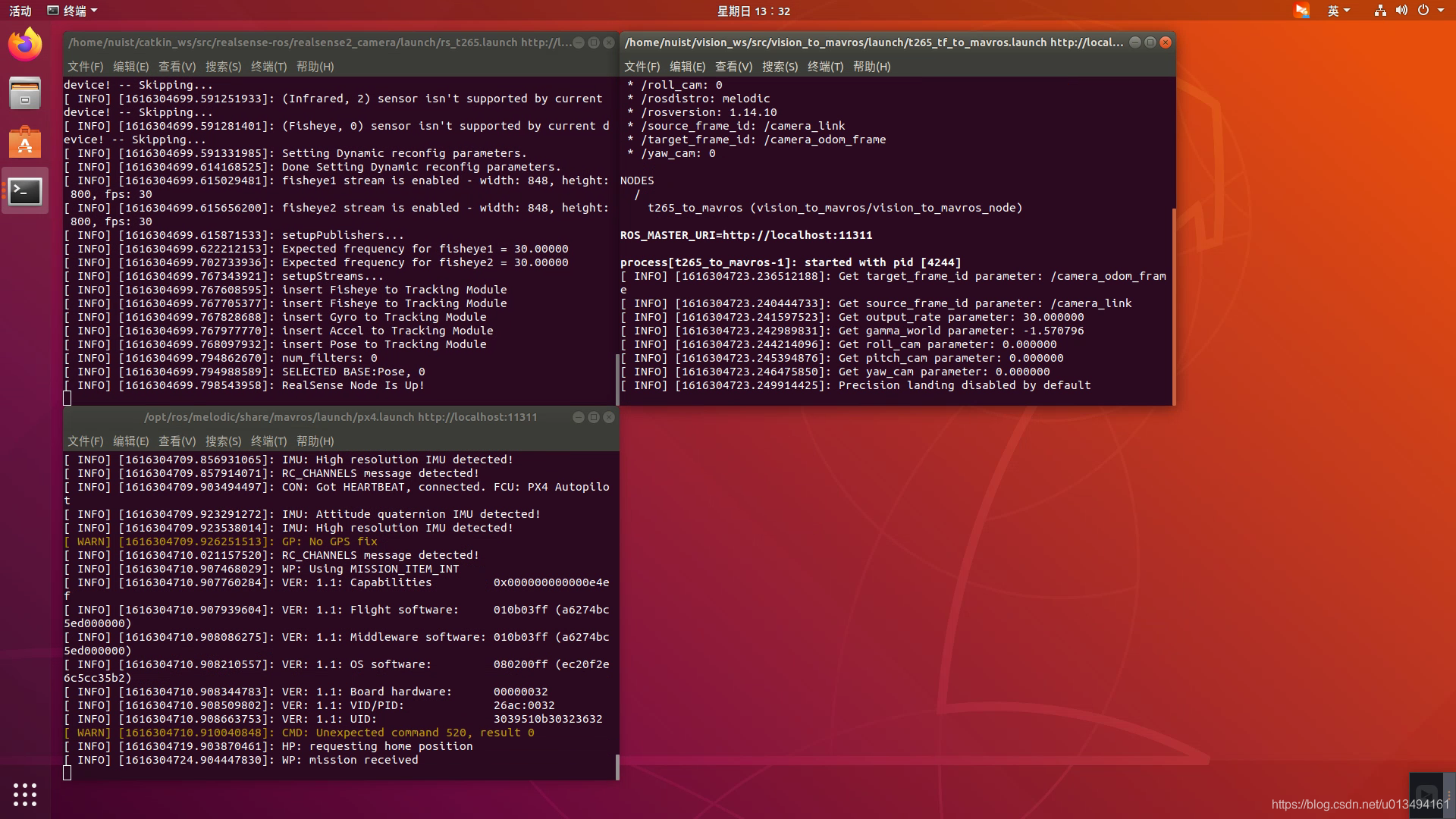
Task: Click scrollbar of t265_tf_to_mavros terminal
Action: click(1174, 306)
